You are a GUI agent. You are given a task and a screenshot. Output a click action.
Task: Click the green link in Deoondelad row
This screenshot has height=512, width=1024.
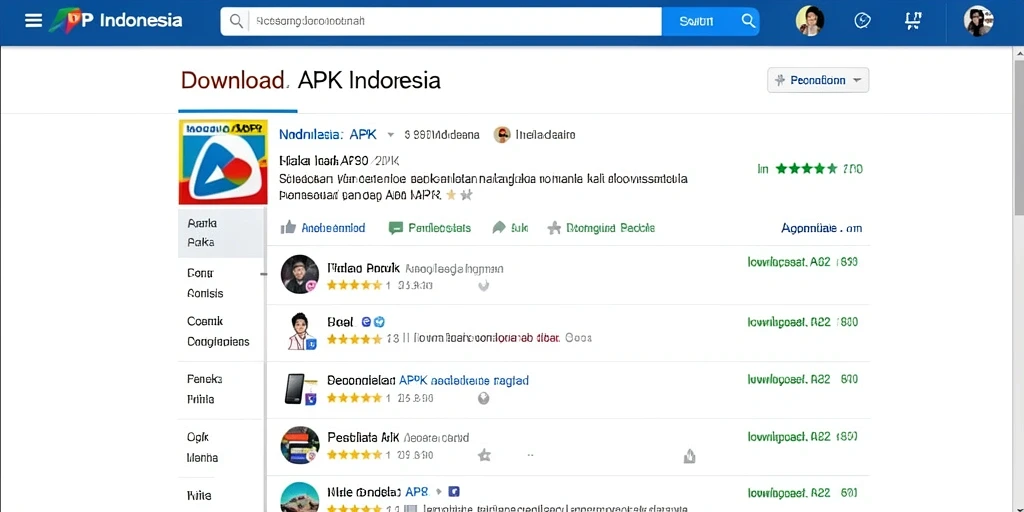click(x=802, y=379)
